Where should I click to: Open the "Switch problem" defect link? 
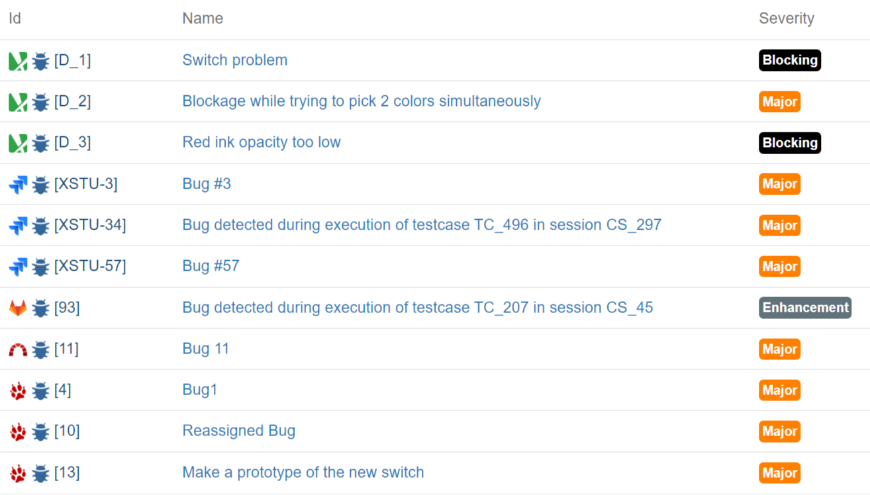[x=234, y=60]
